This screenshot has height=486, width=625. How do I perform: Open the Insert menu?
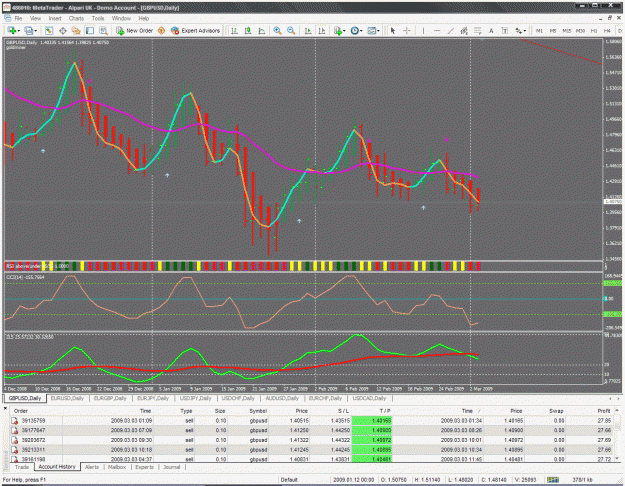[55, 18]
